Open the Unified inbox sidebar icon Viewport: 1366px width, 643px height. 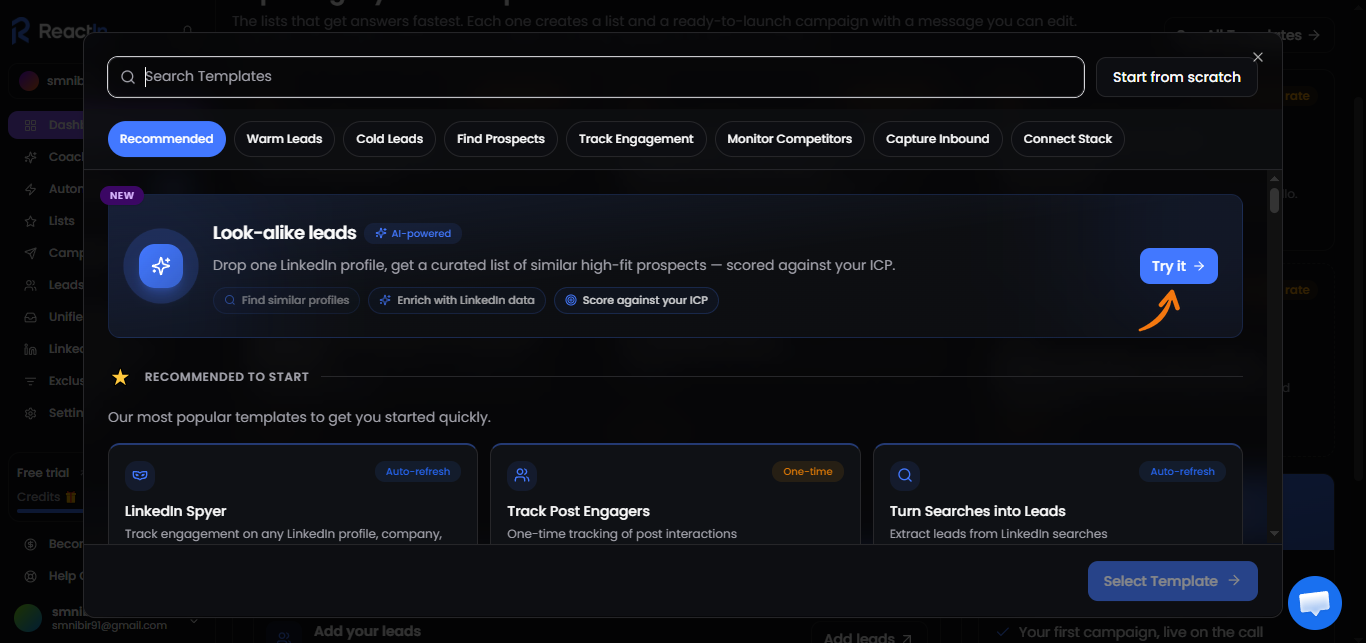click(29, 317)
